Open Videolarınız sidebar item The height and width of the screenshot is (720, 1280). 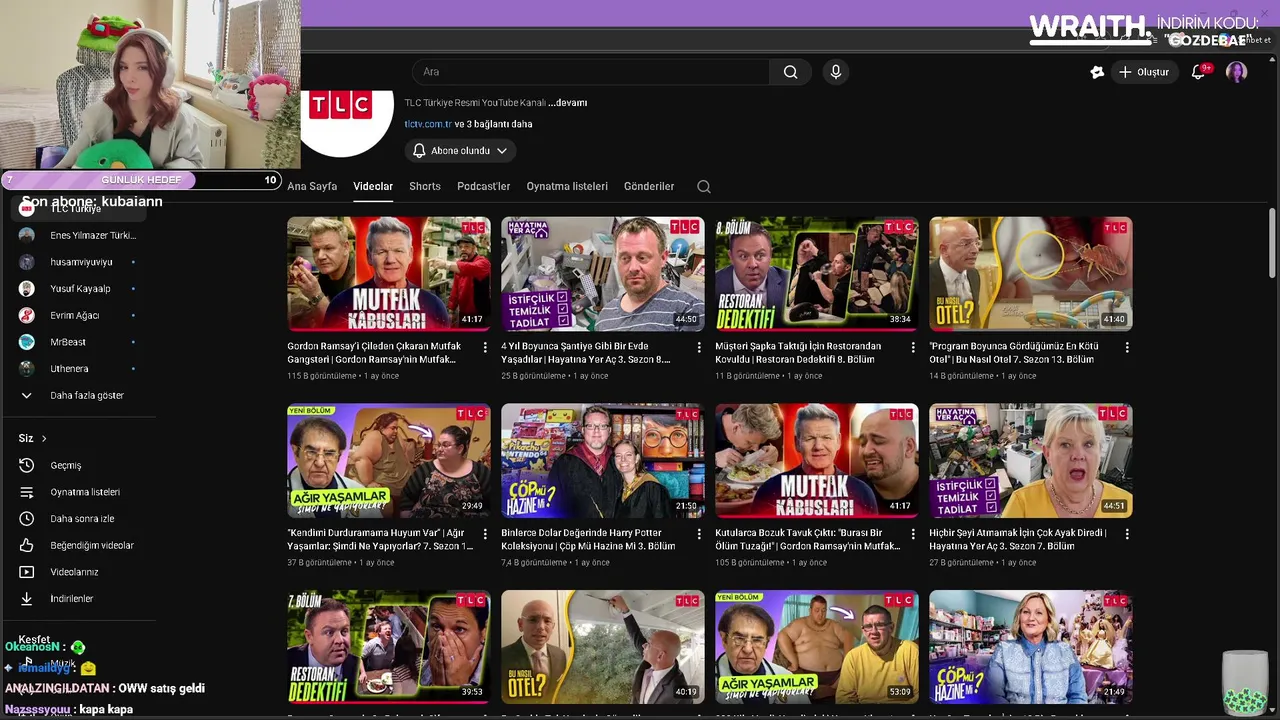pos(75,572)
